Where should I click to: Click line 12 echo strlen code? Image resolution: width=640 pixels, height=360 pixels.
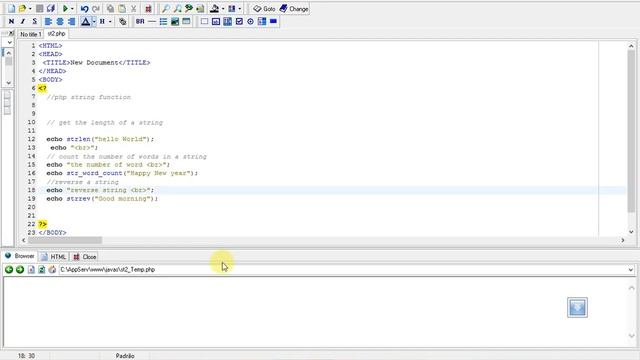click(x=100, y=139)
